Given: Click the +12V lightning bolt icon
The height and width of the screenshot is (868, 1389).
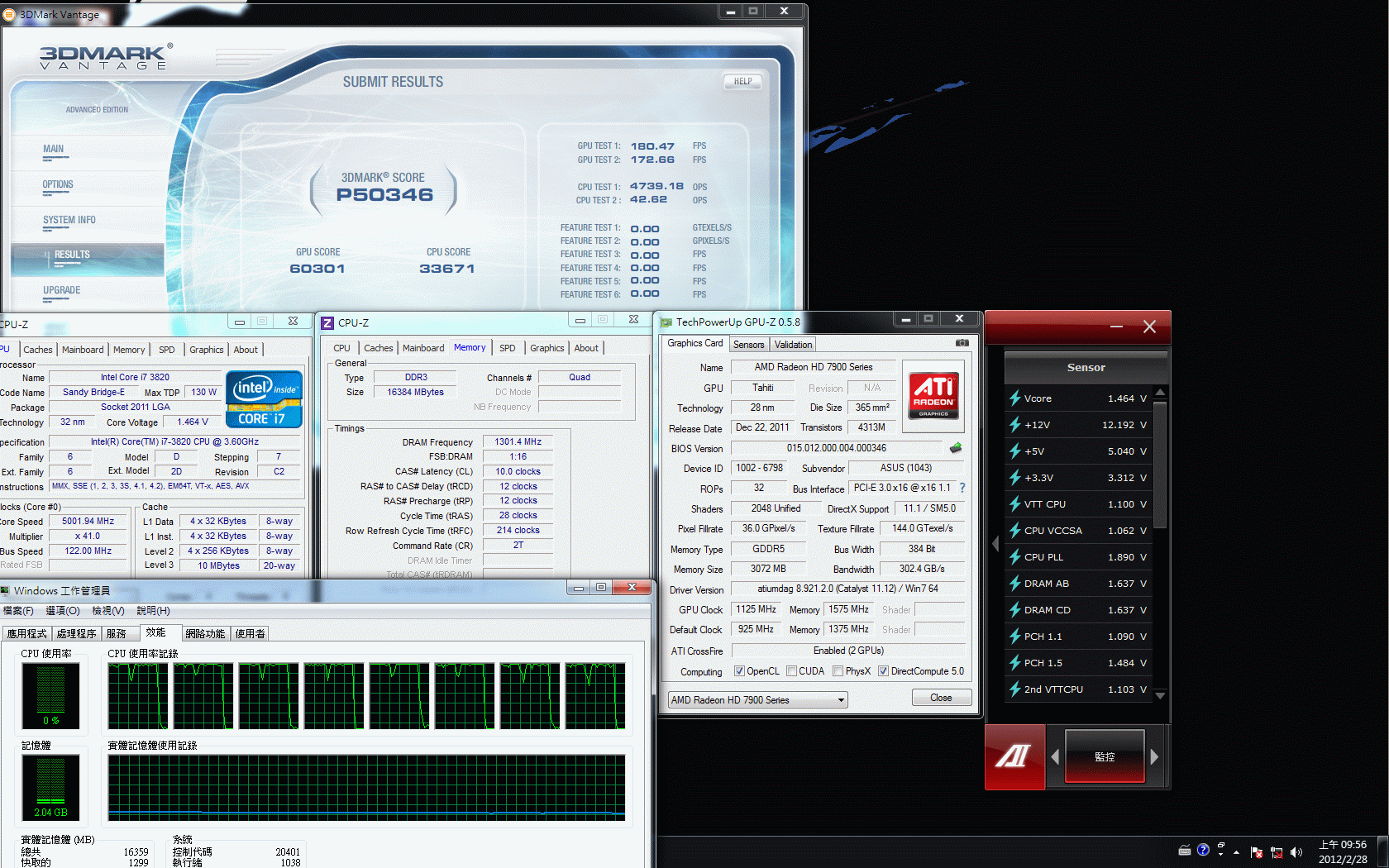Looking at the screenshot, I should 1014,425.
